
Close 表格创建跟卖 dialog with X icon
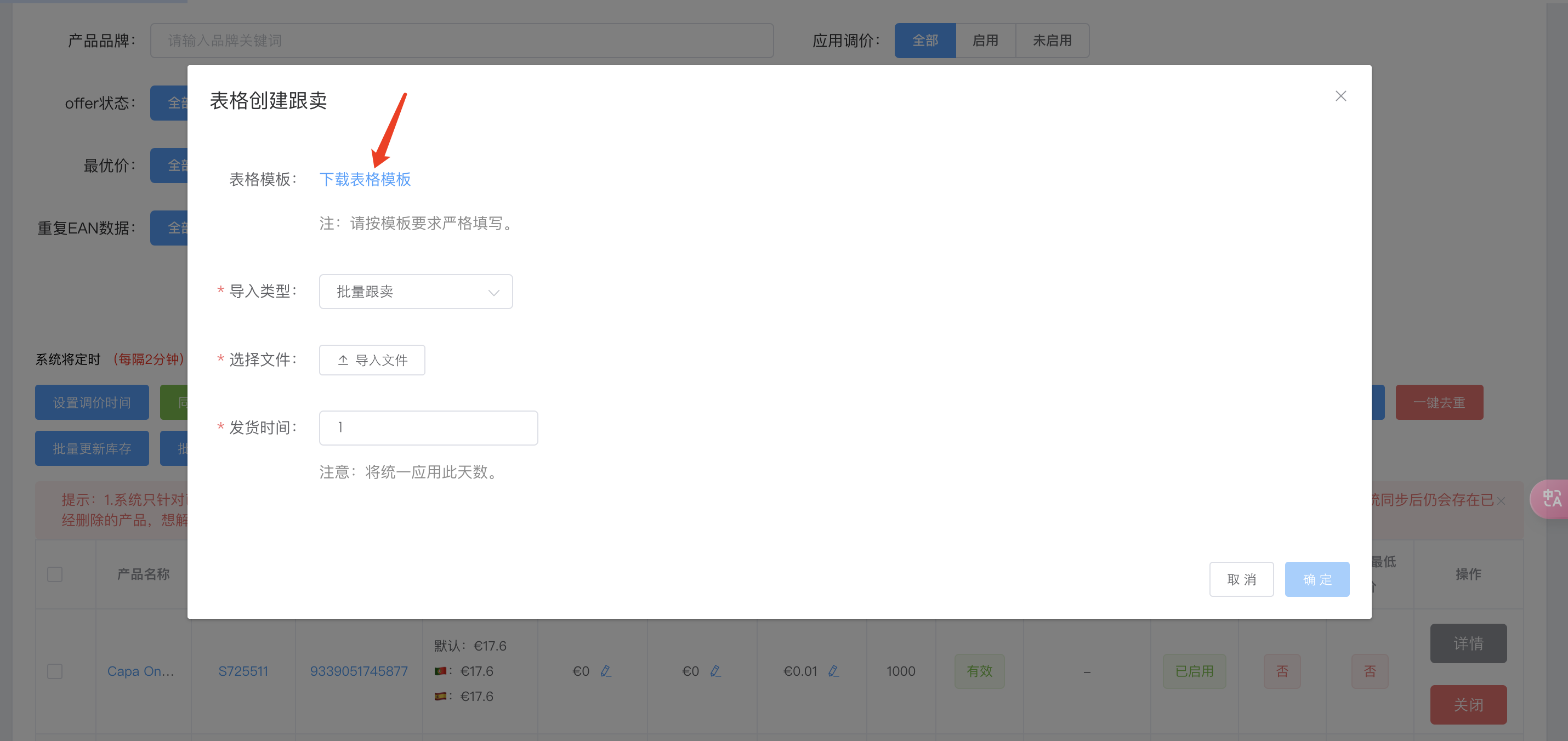click(x=1341, y=96)
